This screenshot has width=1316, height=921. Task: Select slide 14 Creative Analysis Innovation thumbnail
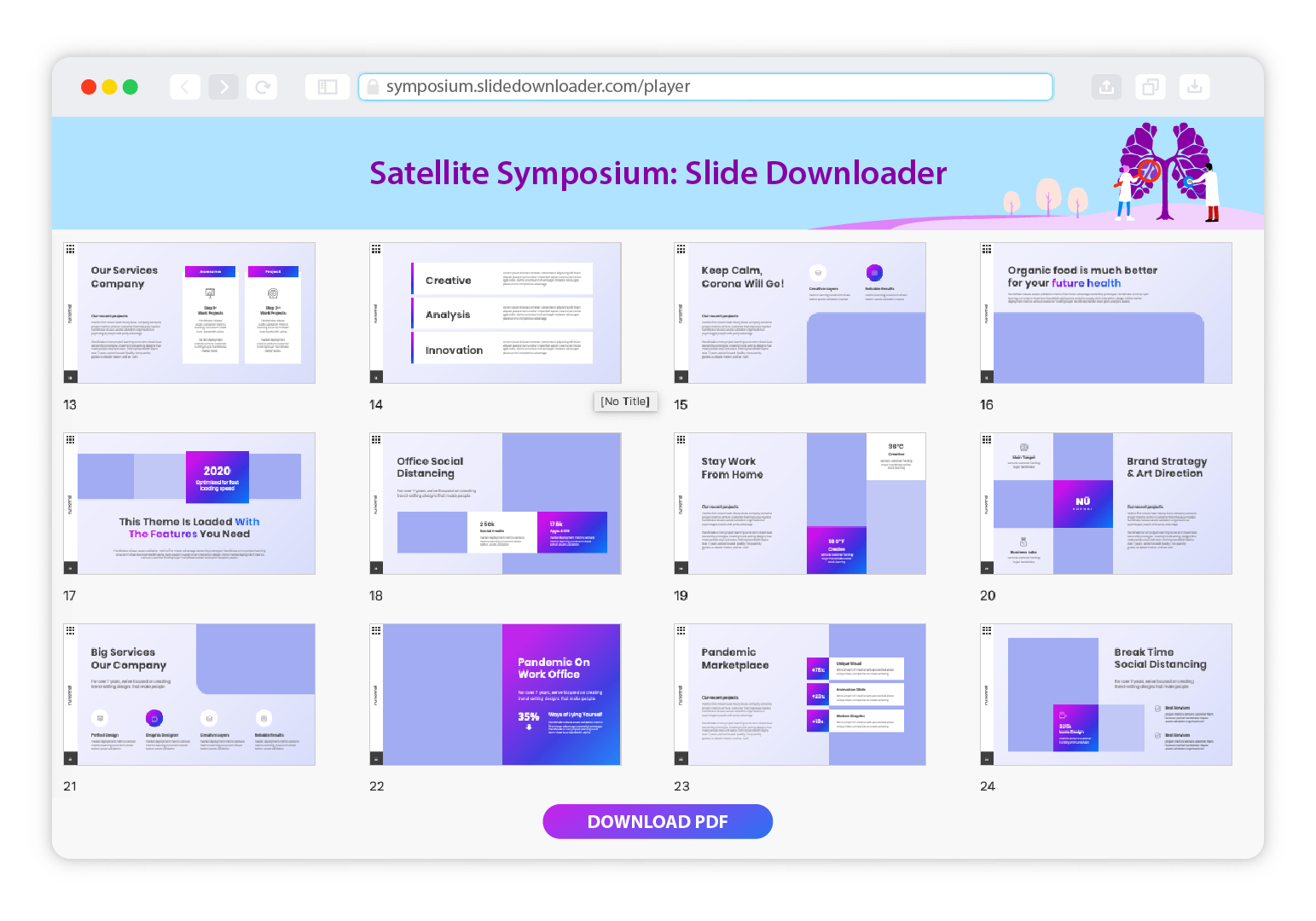click(496, 313)
